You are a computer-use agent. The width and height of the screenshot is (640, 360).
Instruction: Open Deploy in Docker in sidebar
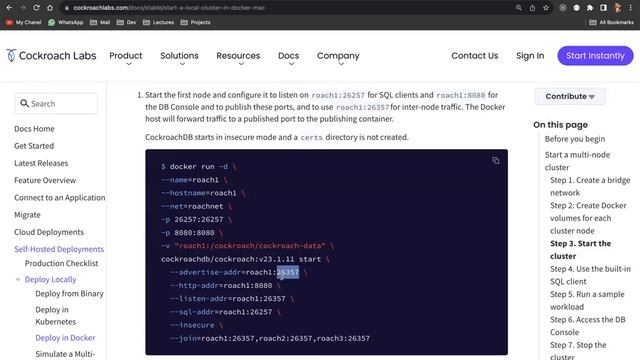tap(65, 338)
